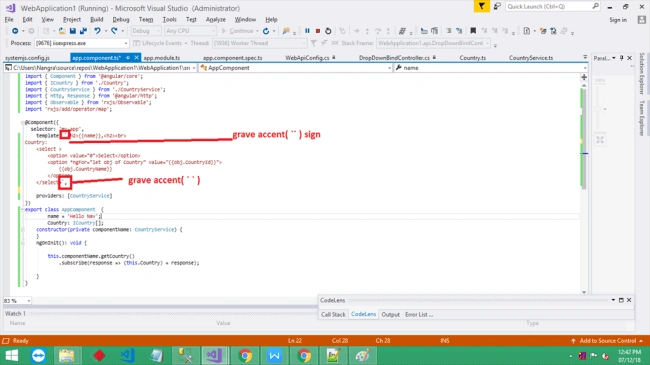
Task: Click Sign in link
Action: point(618,19)
